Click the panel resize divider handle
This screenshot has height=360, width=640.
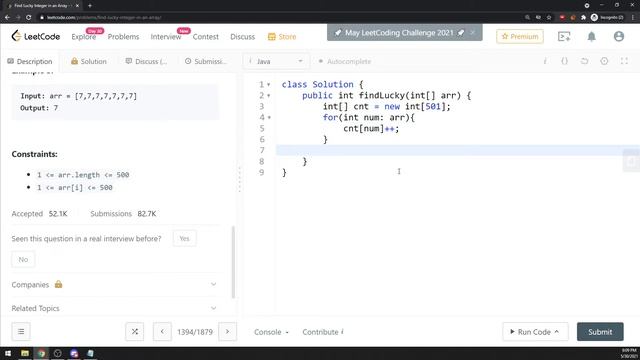(x=240, y=179)
